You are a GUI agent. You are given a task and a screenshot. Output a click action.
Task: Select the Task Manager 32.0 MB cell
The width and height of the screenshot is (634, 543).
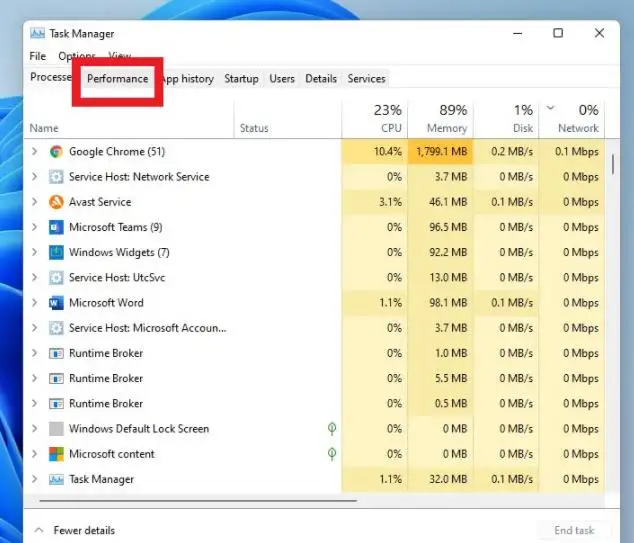[x=441, y=479]
